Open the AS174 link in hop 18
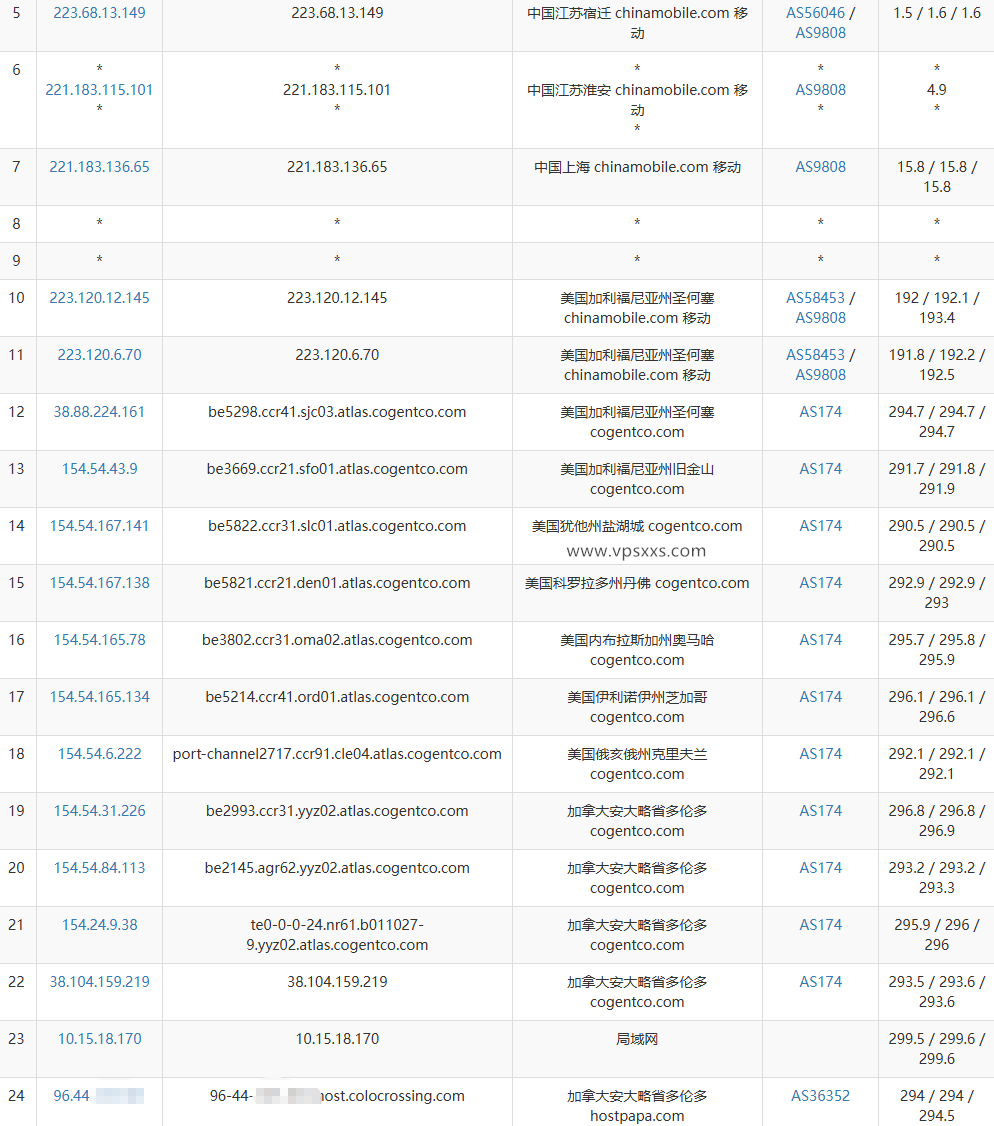This screenshot has width=994, height=1126. point(820,753)
